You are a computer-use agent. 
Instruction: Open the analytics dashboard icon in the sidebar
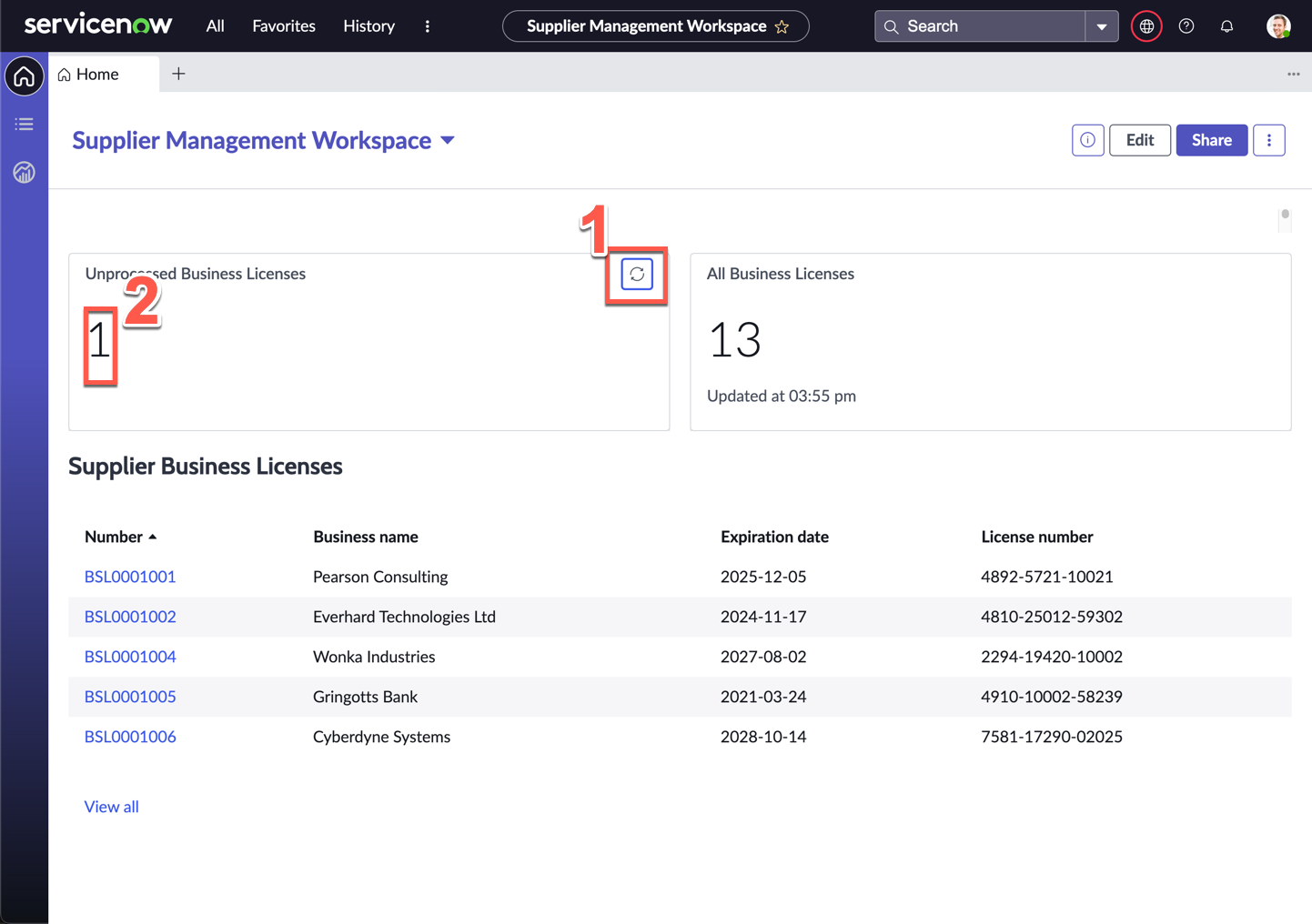pos(25,172)
